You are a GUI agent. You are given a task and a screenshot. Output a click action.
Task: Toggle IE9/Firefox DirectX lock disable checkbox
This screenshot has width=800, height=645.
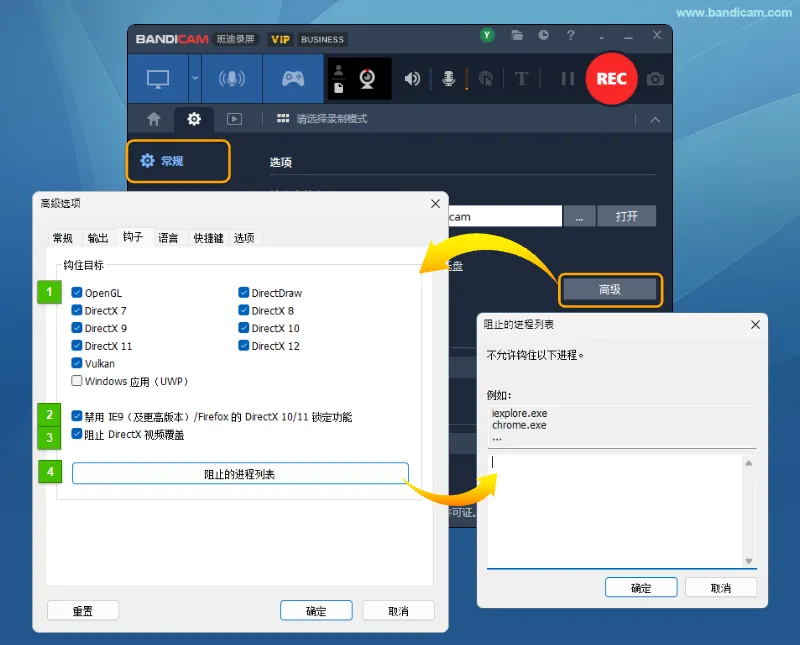(x=77, y=416)
